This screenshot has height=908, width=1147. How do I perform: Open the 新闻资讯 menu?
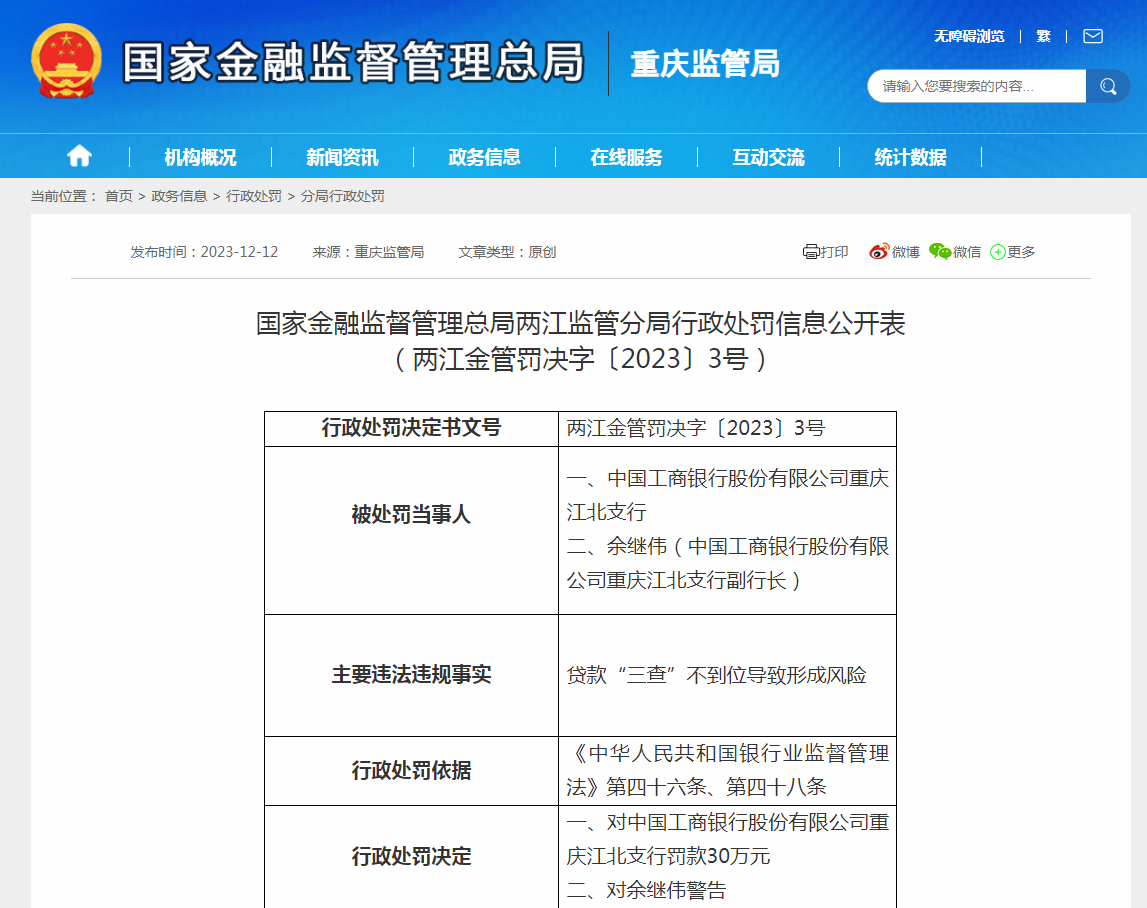(342, 157)
